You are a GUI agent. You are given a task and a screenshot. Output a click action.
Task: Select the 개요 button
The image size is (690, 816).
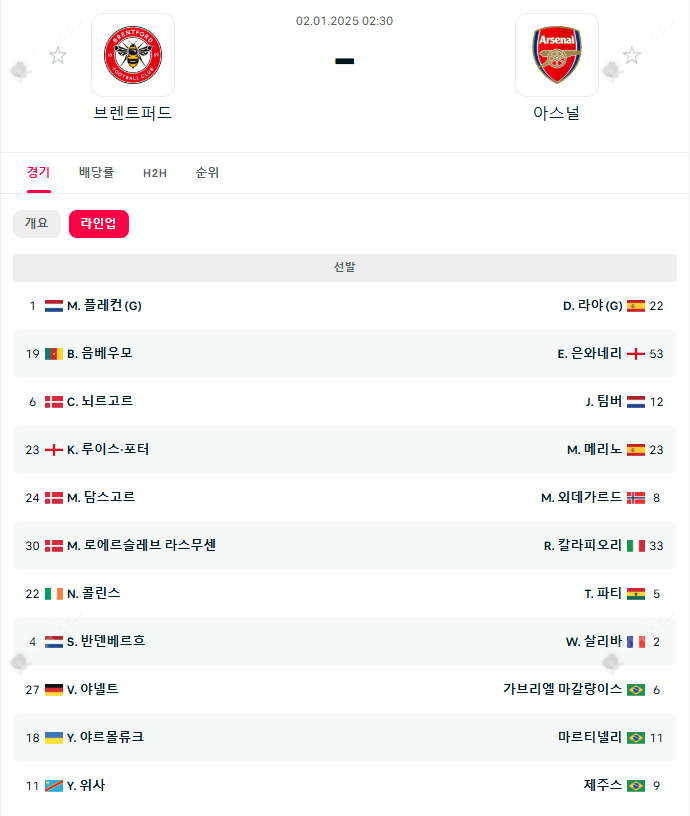37,224
